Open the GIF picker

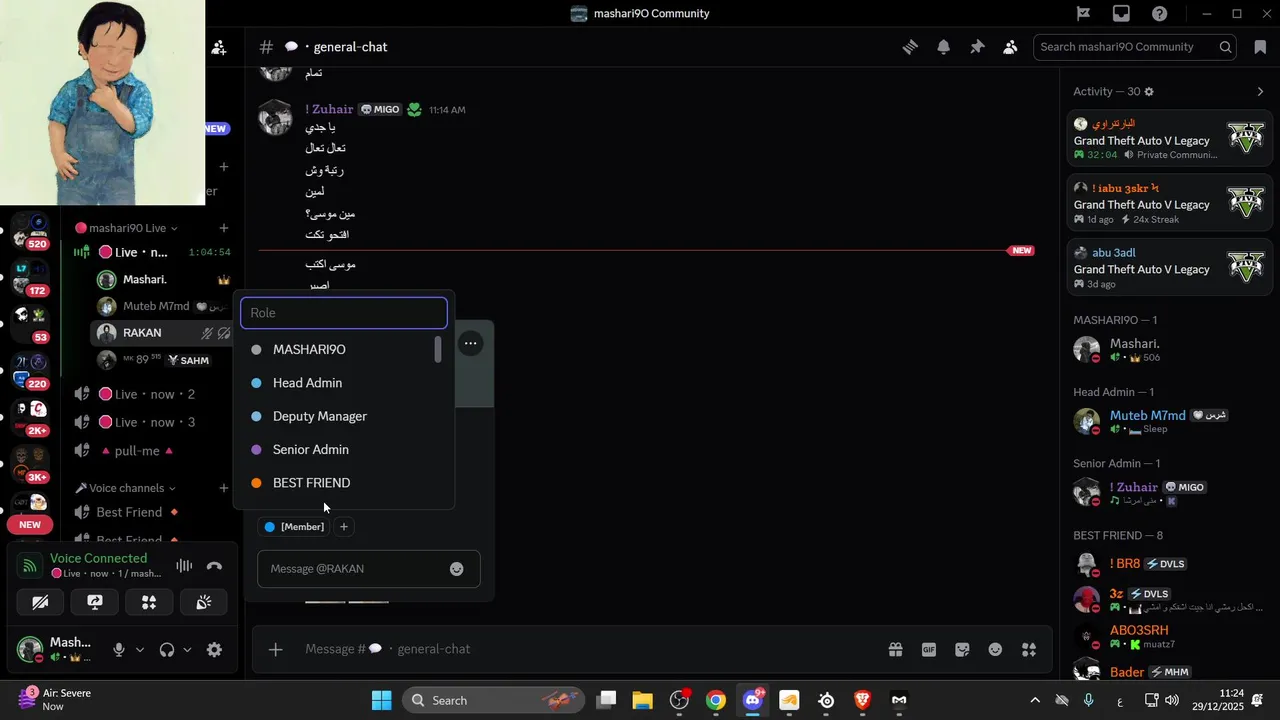point(929,649)
